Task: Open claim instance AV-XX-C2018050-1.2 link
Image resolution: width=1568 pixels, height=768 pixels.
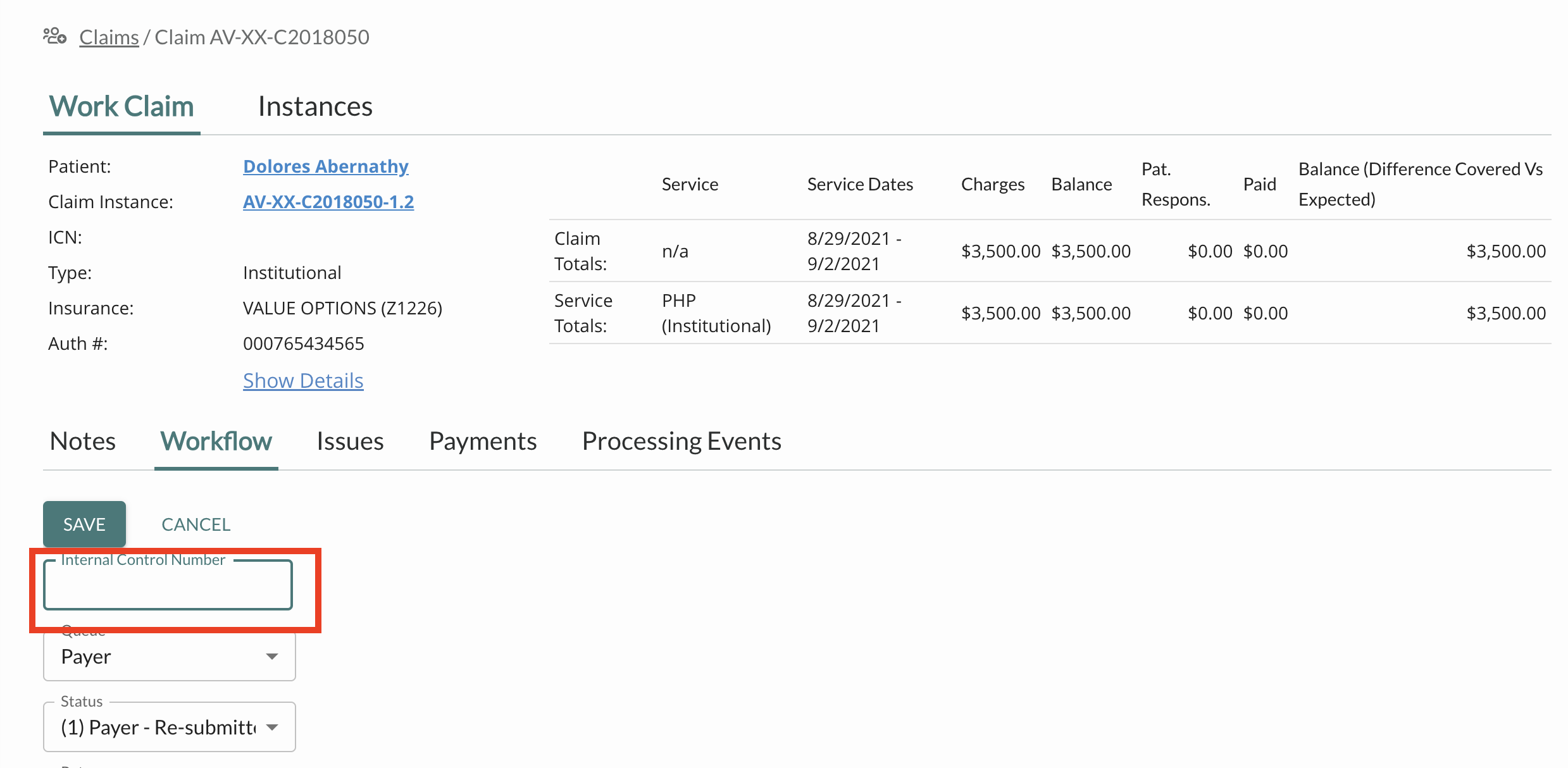Action: pyautogui.click(x=328, y=202)
